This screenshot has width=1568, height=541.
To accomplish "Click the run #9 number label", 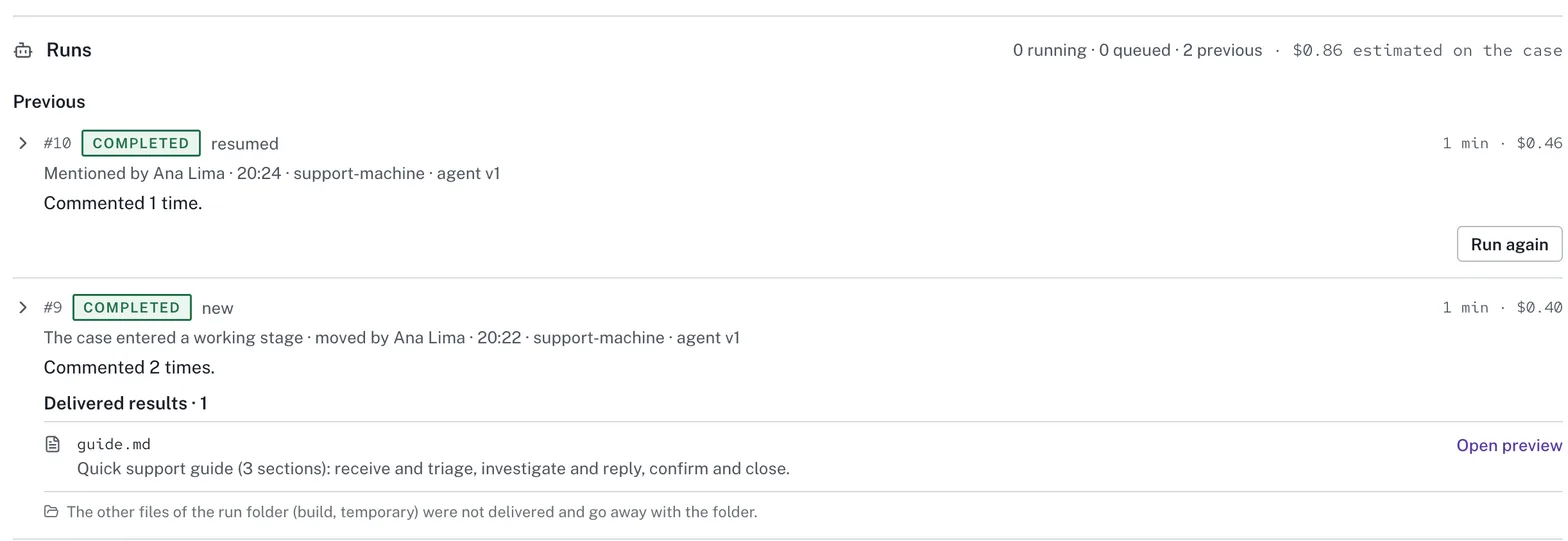I will [x=53, y=307].
